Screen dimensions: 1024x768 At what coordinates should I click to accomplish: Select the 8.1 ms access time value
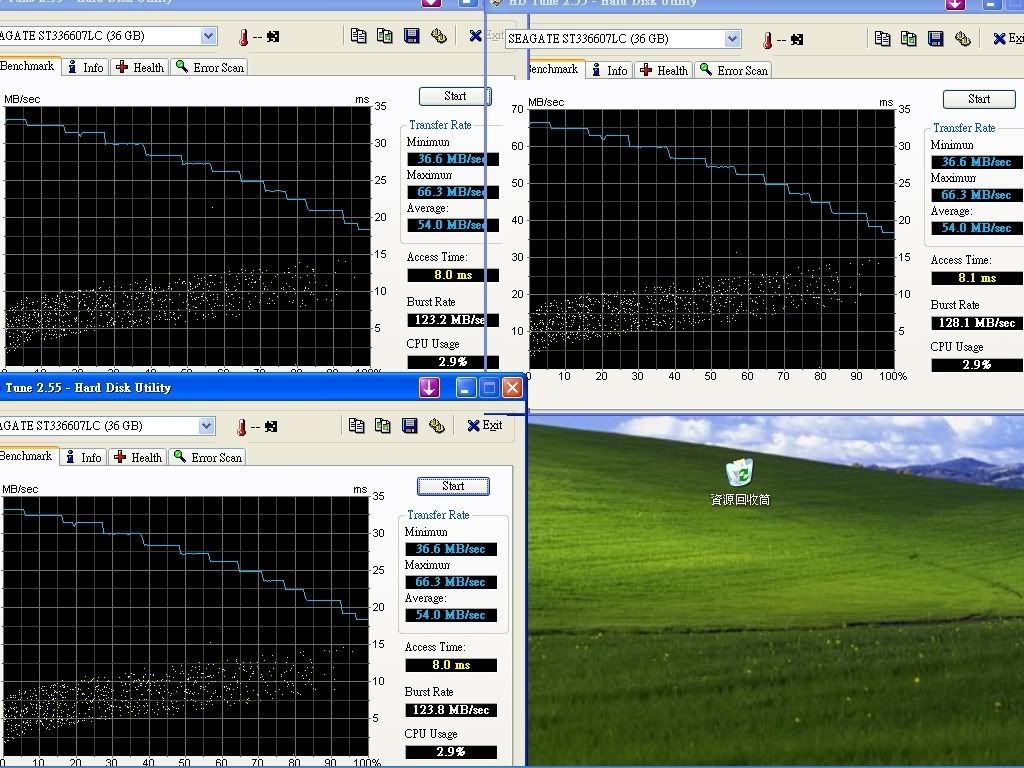[x=977, y=278]
